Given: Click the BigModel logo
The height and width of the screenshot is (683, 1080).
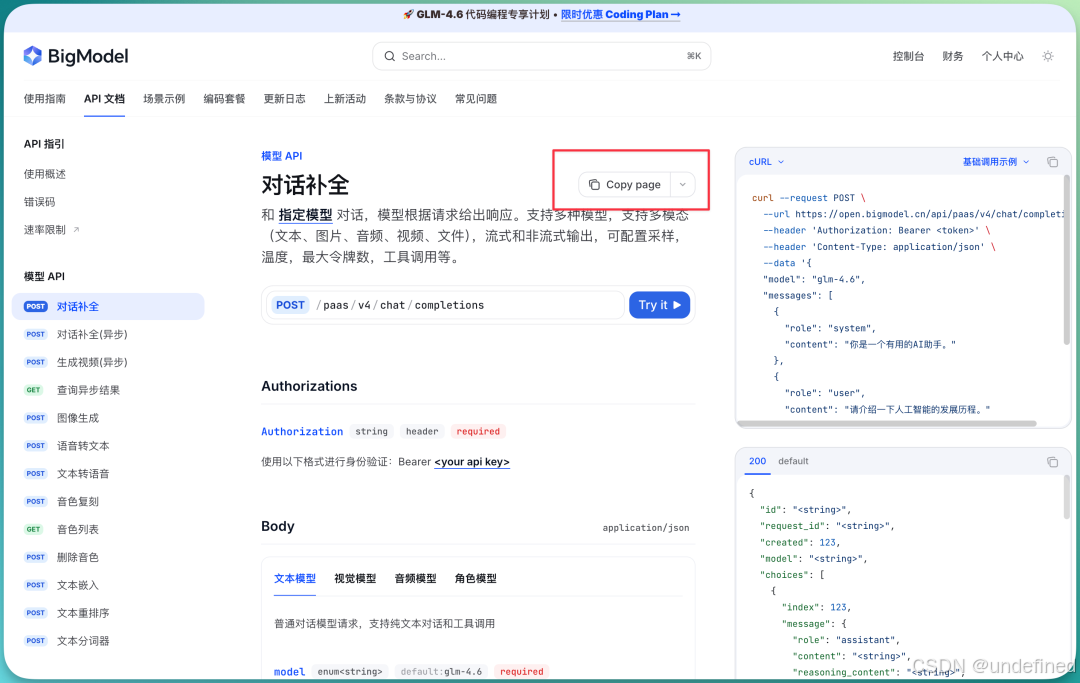Looking at the screenshot, I should 76,56.
